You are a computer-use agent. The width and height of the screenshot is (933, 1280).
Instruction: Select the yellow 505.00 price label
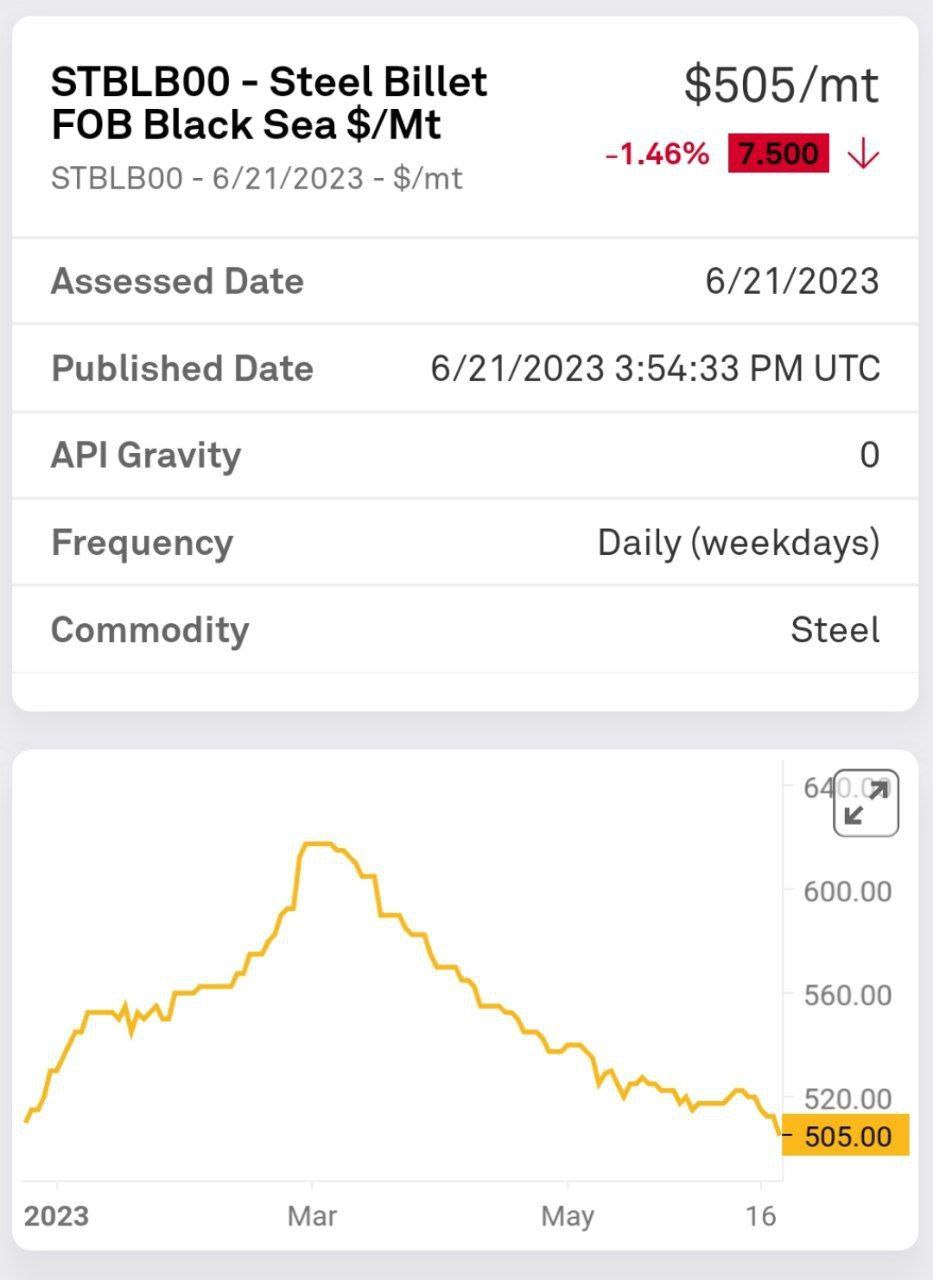tap(846, 1135)
